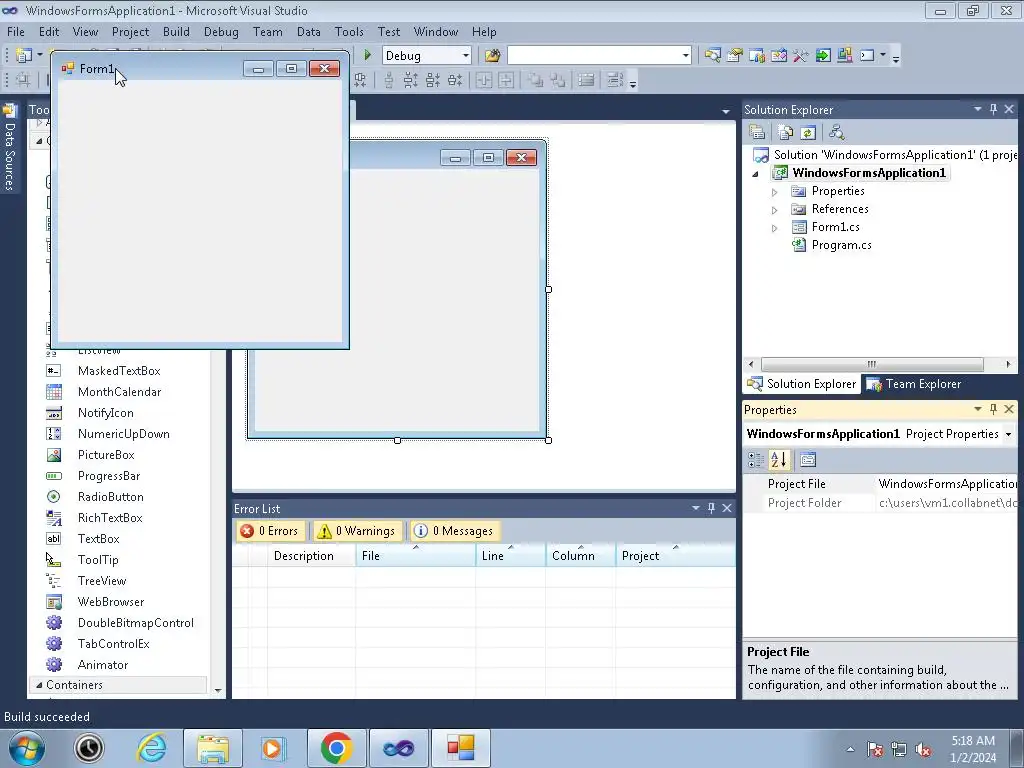Click the Windows Start button
Viewport: 1024px width, 768px height.
point(26,748)
